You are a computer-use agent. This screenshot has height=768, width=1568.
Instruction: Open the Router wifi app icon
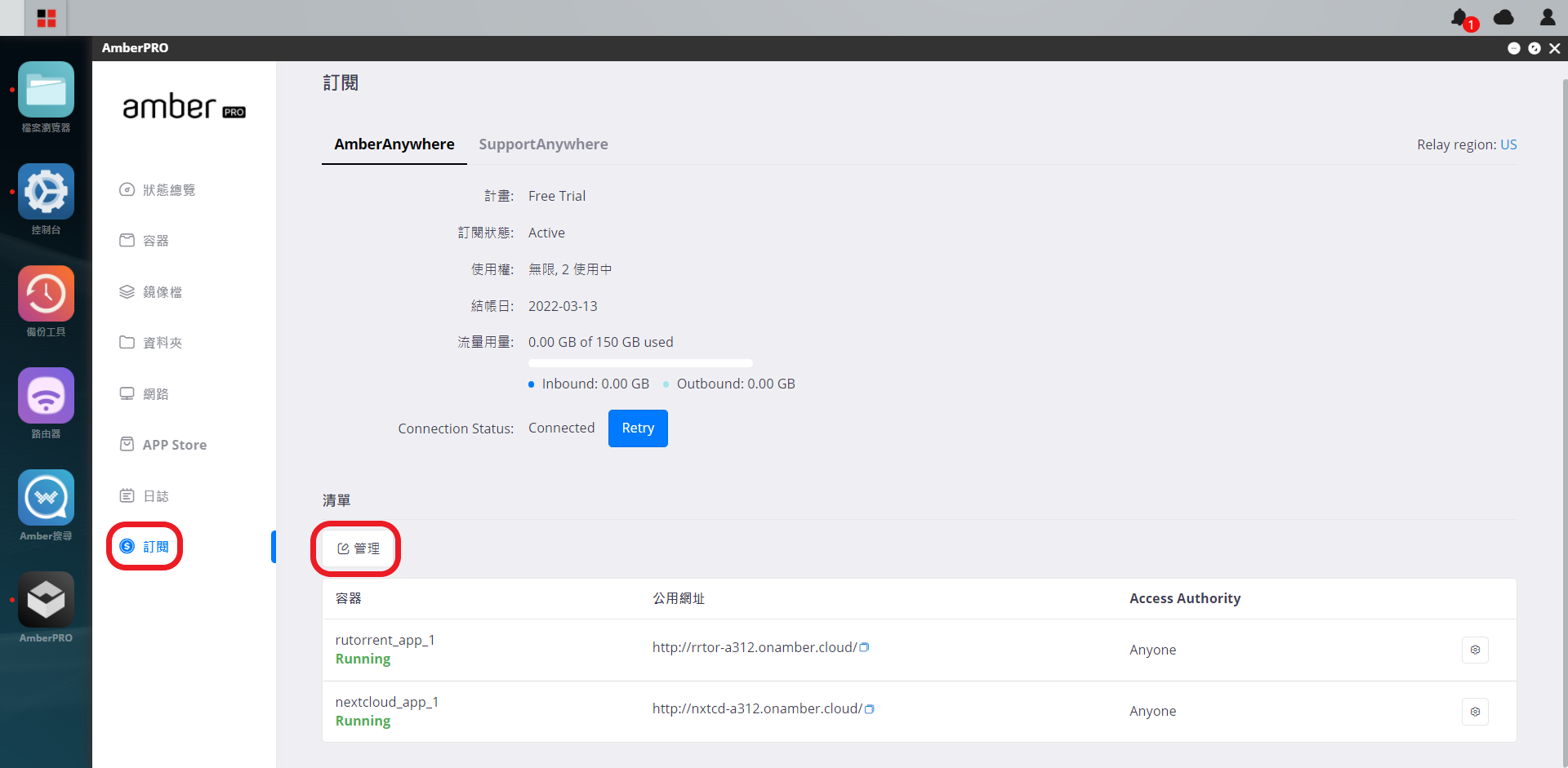click(46, 396)
